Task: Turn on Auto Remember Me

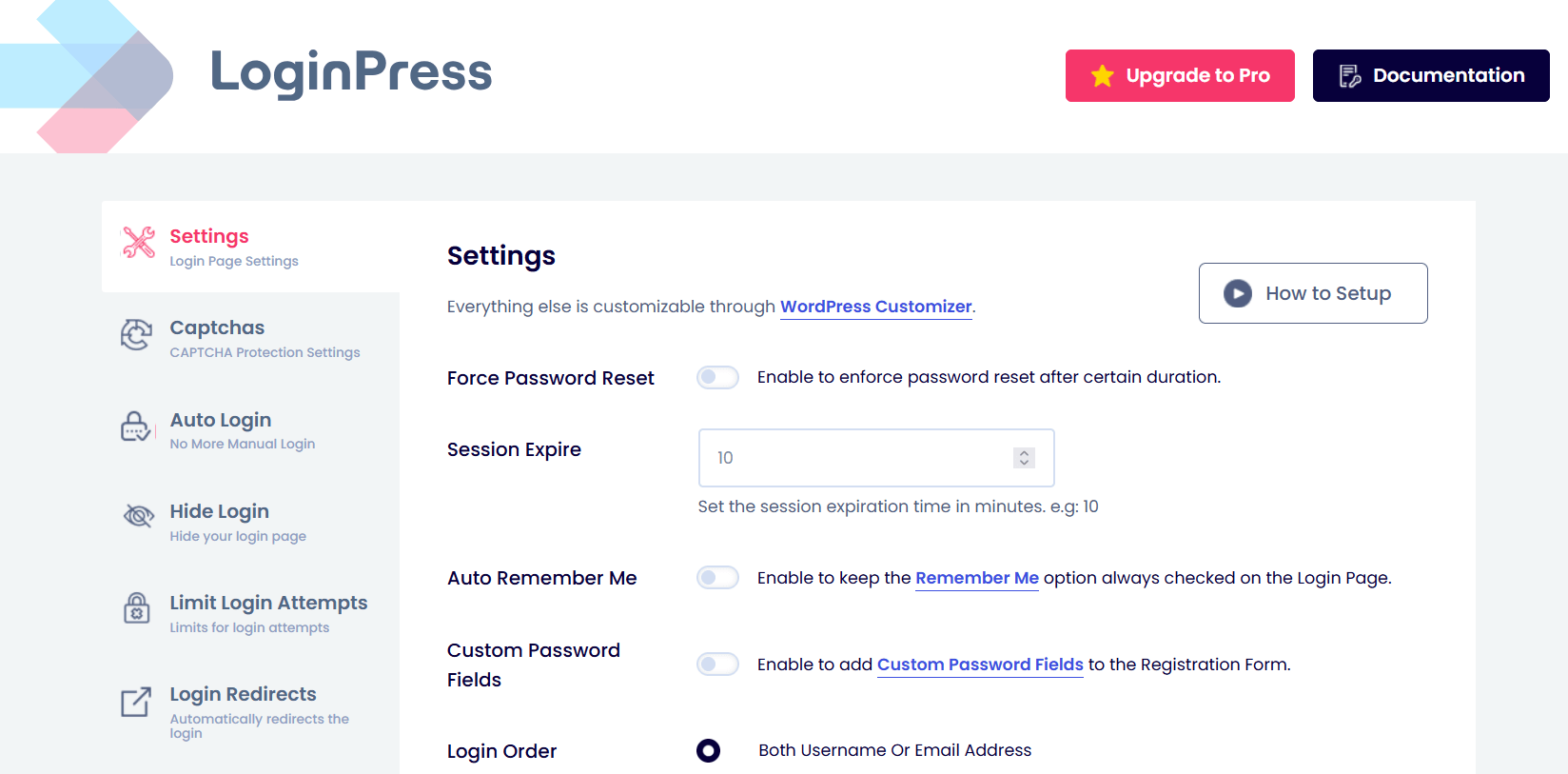Action: [x=718, y=577]
